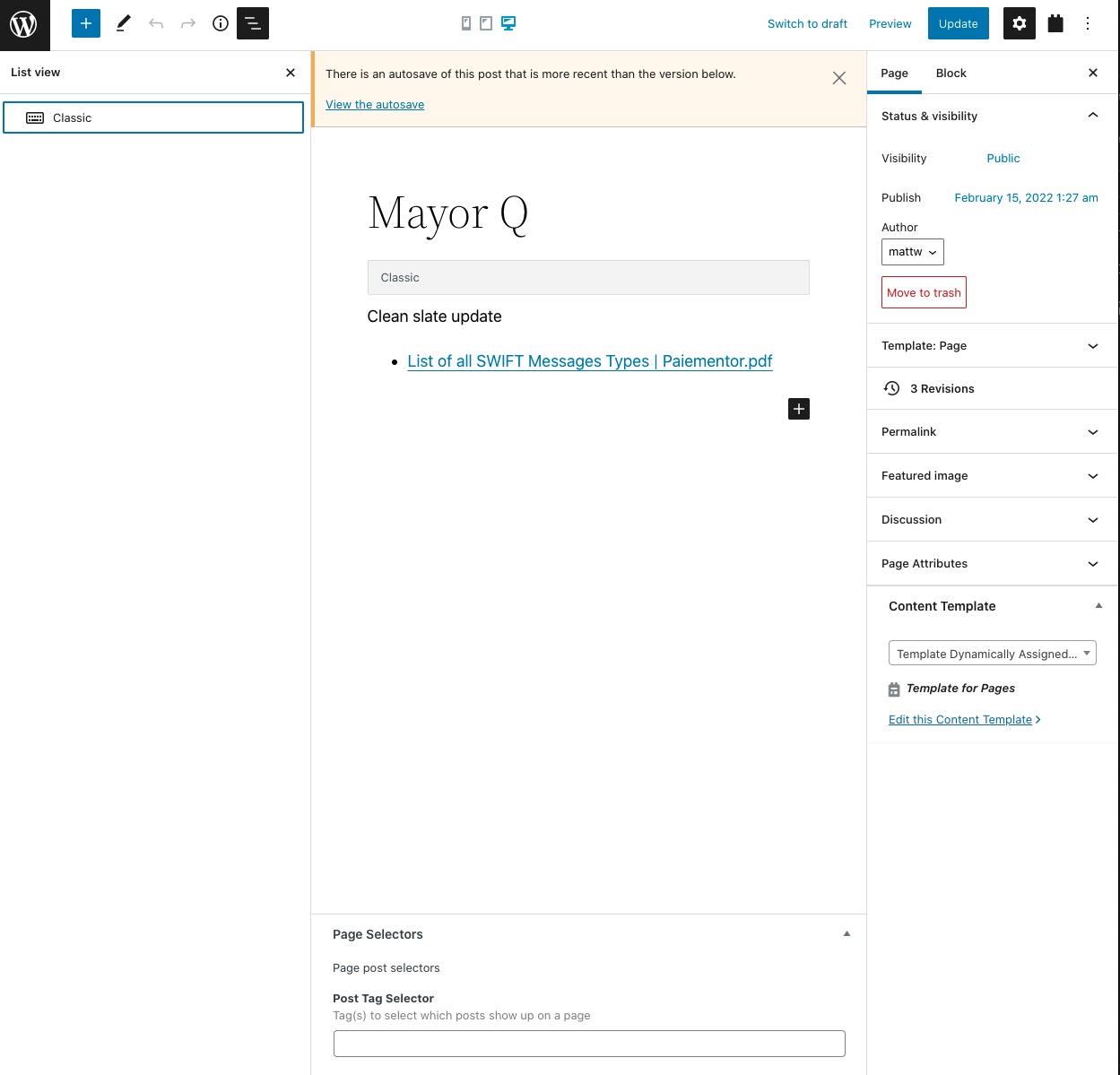The height and width of the screenshot is (1075, 1120).
Task: Switch to the Block tab
Action: 951,74
